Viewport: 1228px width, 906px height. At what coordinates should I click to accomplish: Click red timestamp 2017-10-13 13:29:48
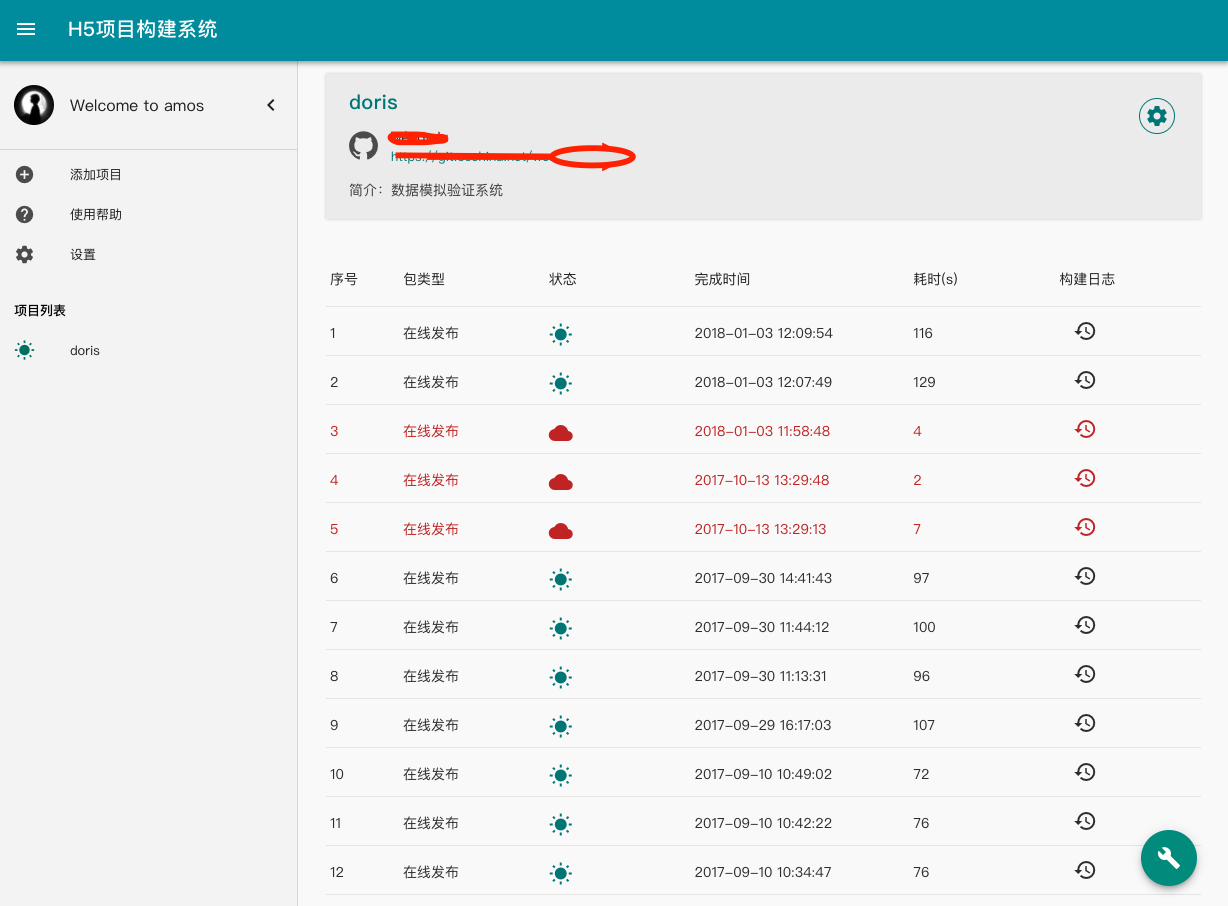point(762,480)
